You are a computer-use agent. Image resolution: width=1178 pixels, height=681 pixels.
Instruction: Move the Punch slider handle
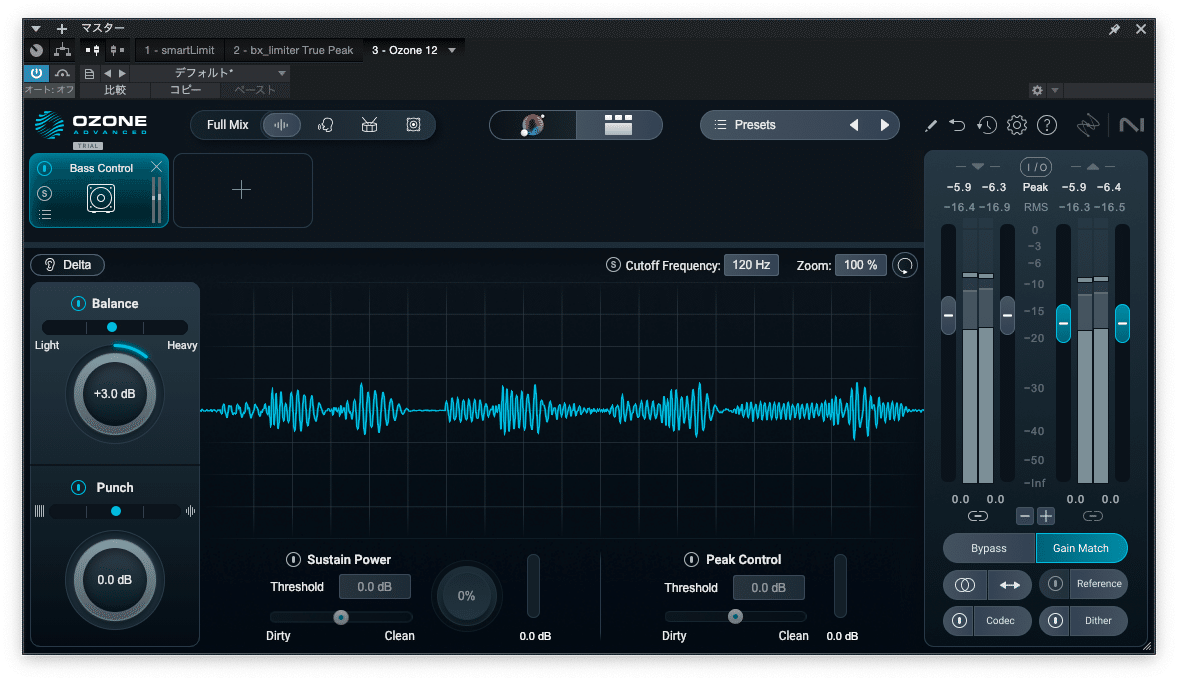pos(115,511)
